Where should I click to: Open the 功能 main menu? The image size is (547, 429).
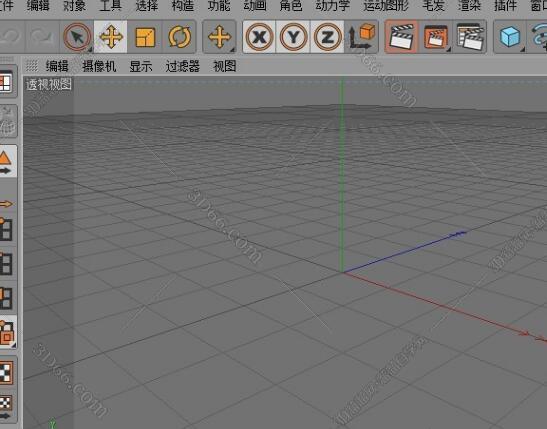(219, 6)
